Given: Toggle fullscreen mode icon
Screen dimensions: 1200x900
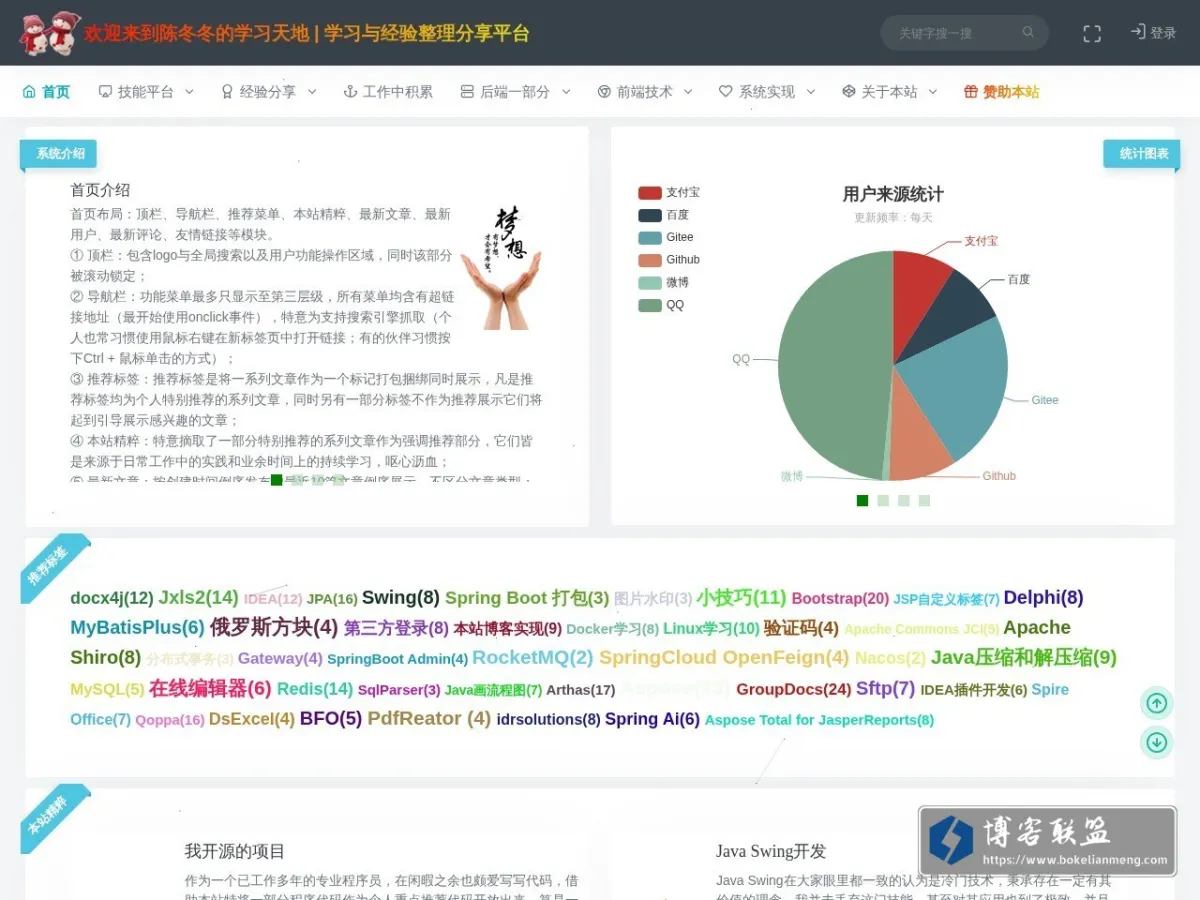Looking at the screenshot, I should point(1092,33).
